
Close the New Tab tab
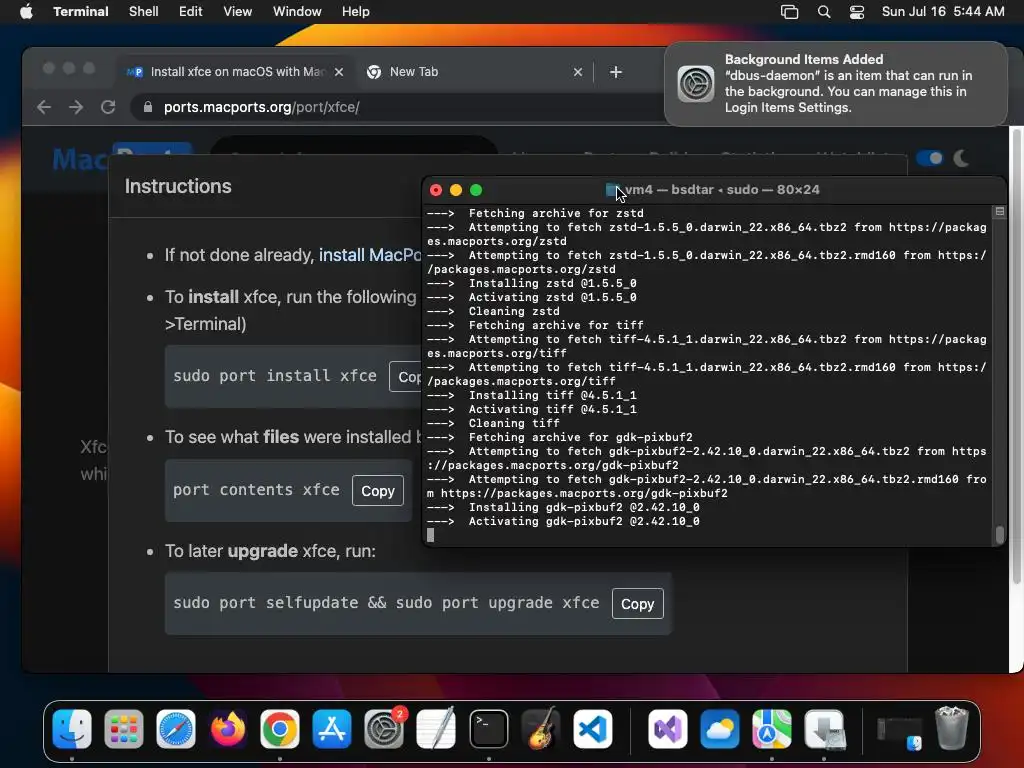578,72
